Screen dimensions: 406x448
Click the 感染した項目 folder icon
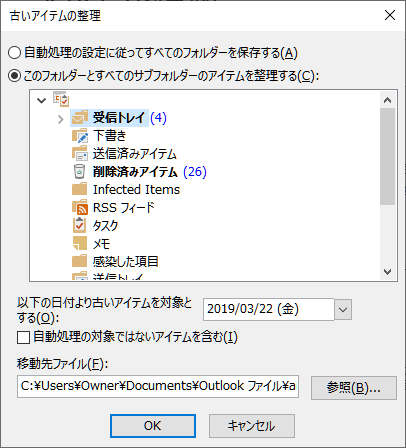[x=80, y=261]
